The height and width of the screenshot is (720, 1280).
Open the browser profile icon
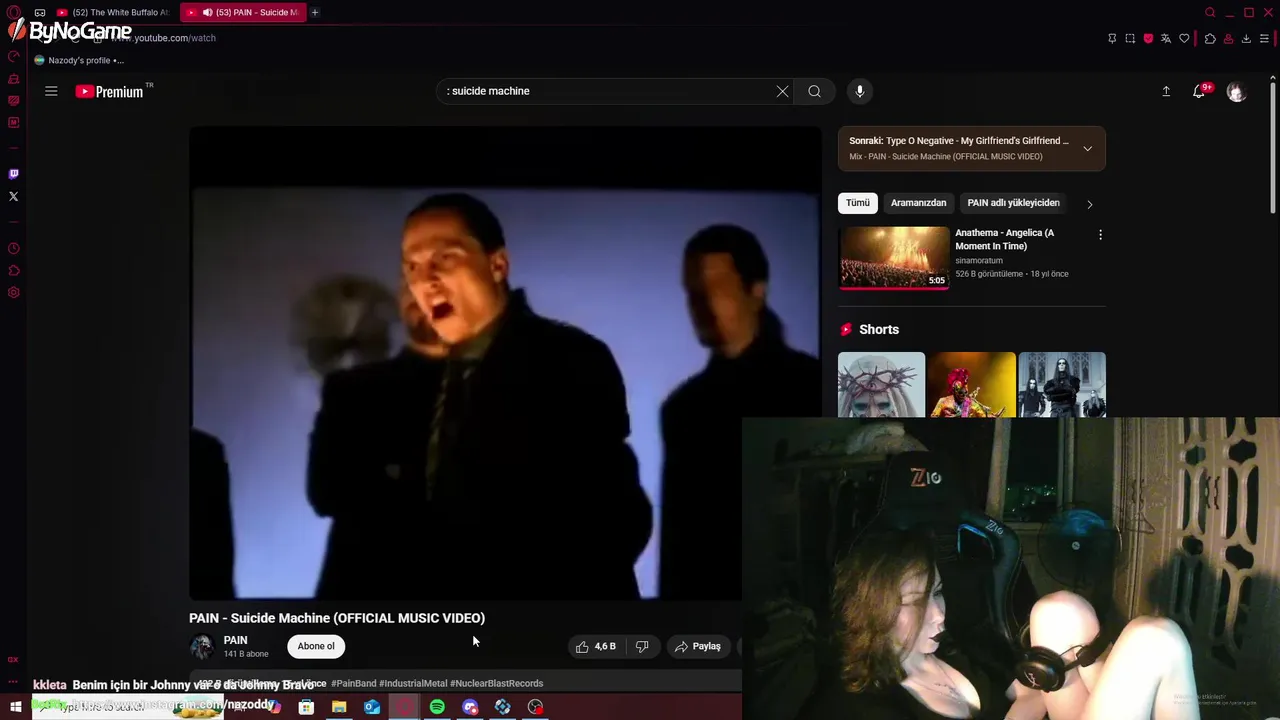(x=1228, y=38)
